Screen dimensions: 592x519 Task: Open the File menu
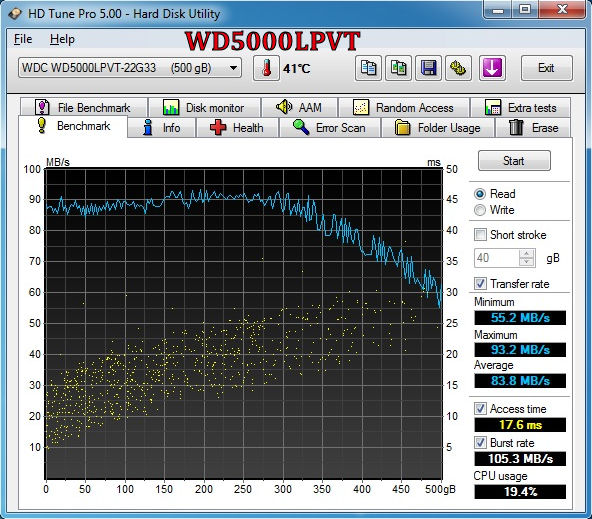23,39
